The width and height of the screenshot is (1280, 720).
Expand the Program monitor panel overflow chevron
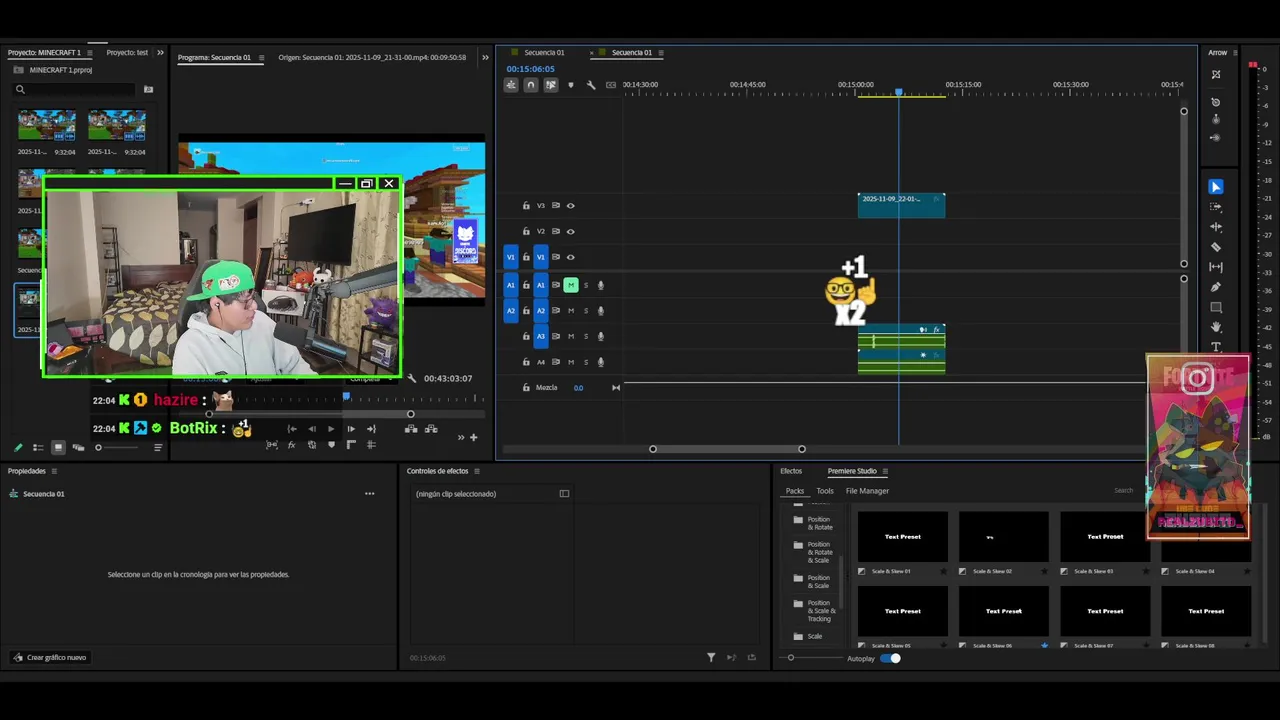485,57
